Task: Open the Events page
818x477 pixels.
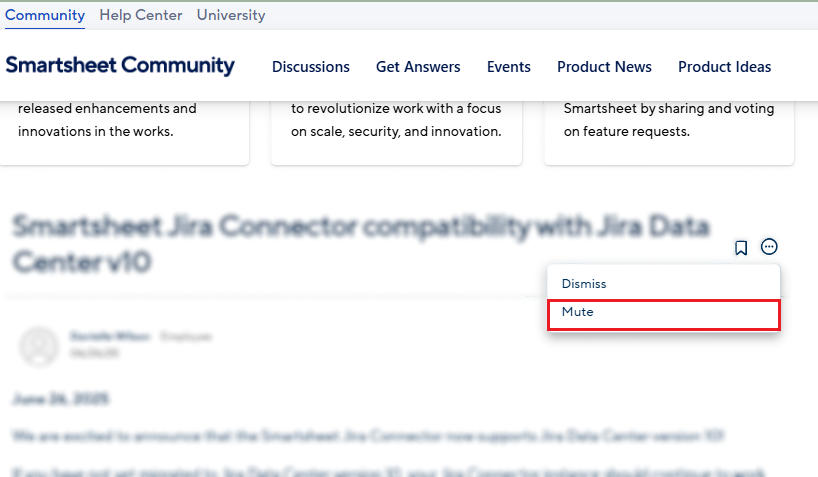Action: (509, 67)
